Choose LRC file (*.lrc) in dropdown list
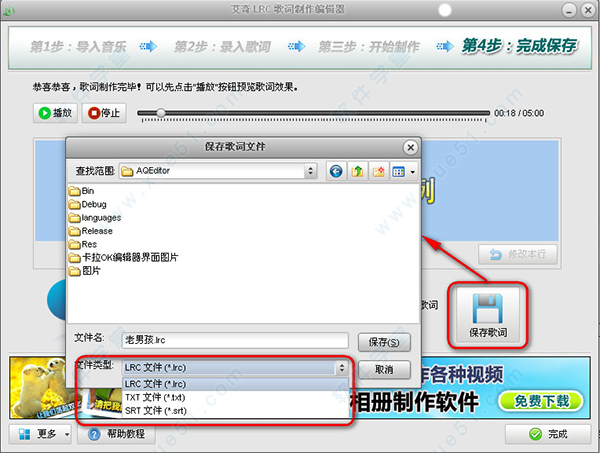The image size is (600, 453). point(152,384)
